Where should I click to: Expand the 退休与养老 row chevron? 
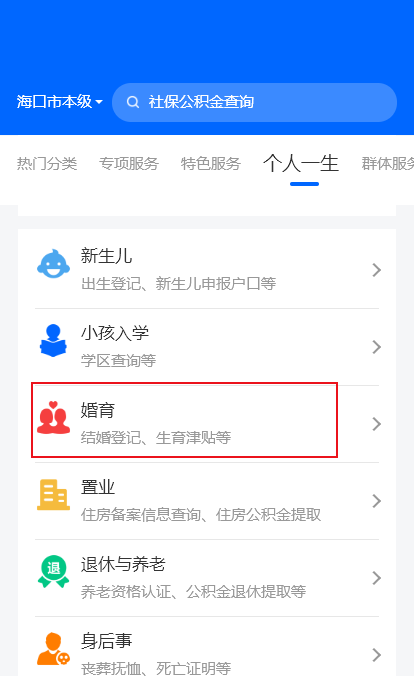click(376, 578)
